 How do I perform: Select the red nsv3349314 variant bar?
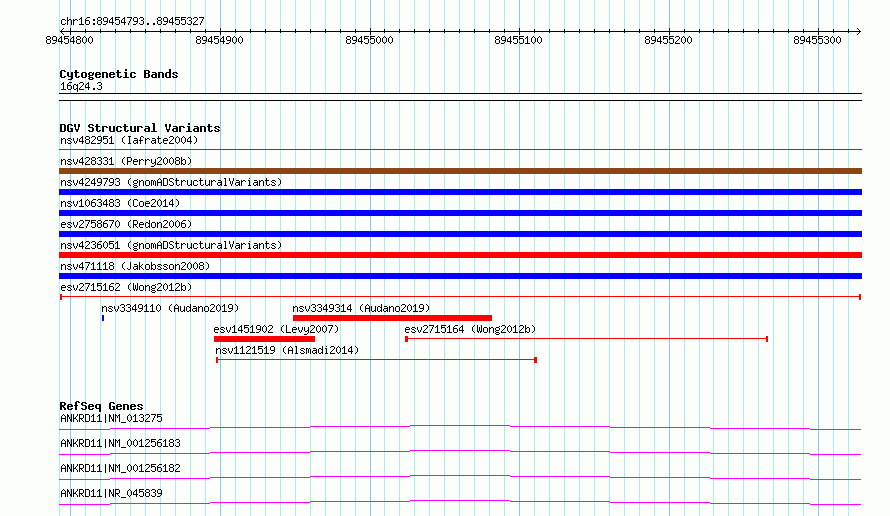click(x=392, y=318)
